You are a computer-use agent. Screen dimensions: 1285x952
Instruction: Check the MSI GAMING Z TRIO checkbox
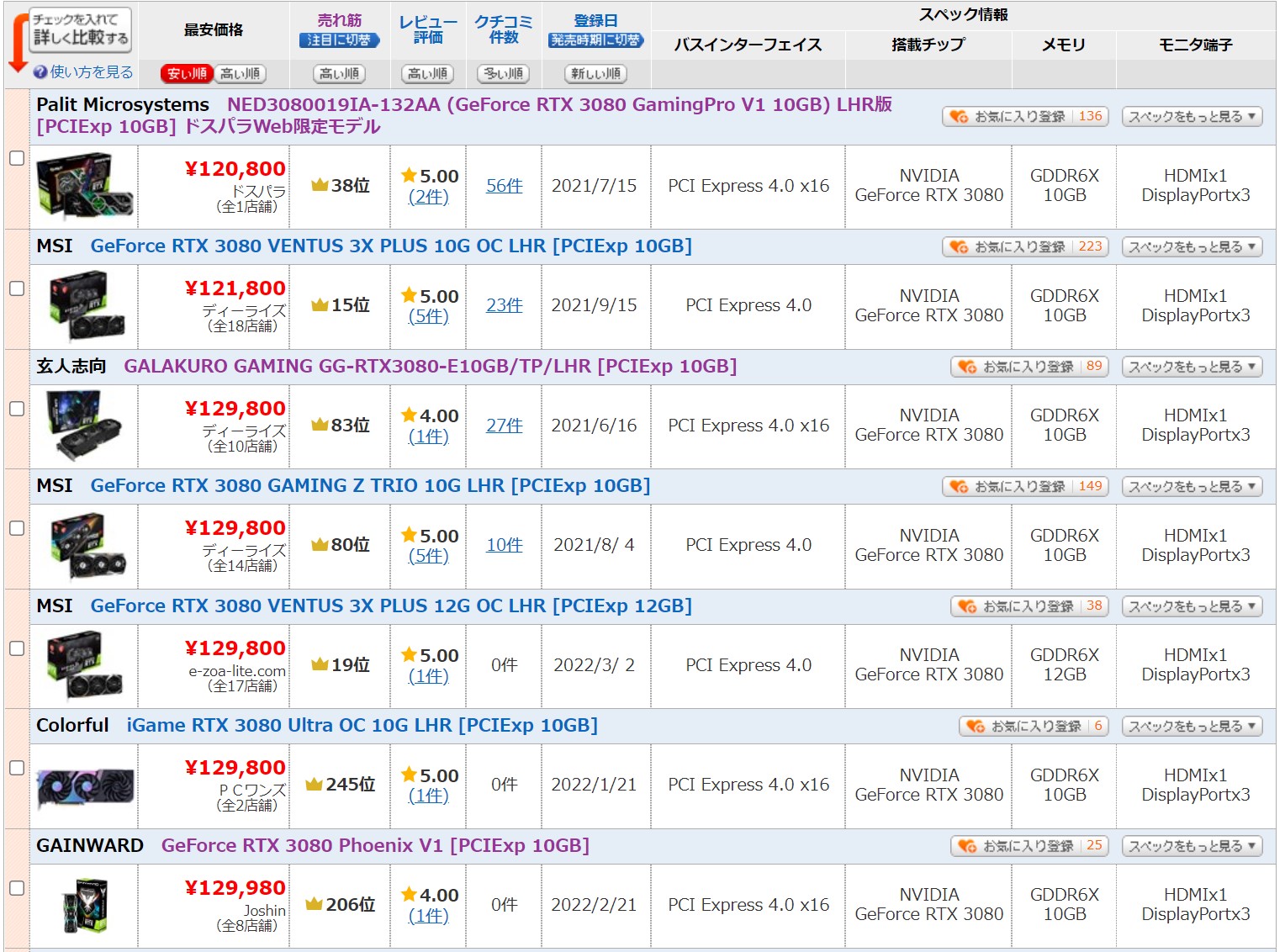pyautogui.click(x=16, y=528)
